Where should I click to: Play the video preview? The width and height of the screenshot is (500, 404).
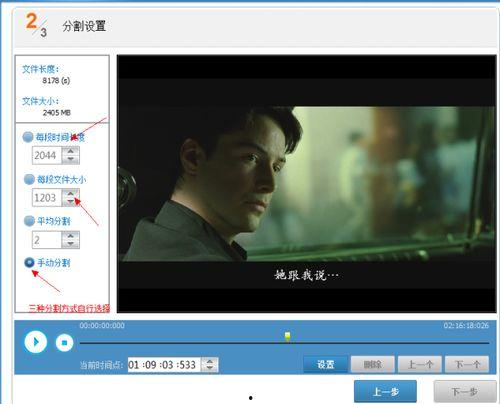35,342
